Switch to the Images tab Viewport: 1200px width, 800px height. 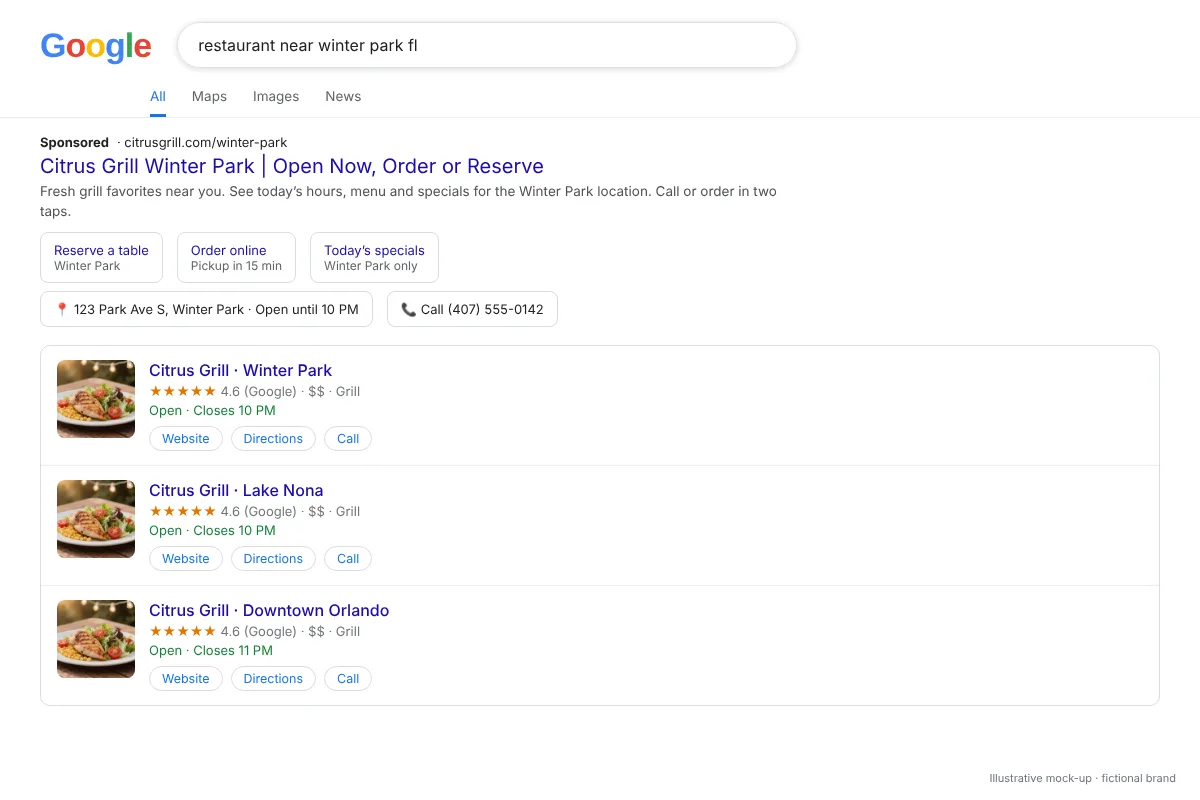(276, 97)
